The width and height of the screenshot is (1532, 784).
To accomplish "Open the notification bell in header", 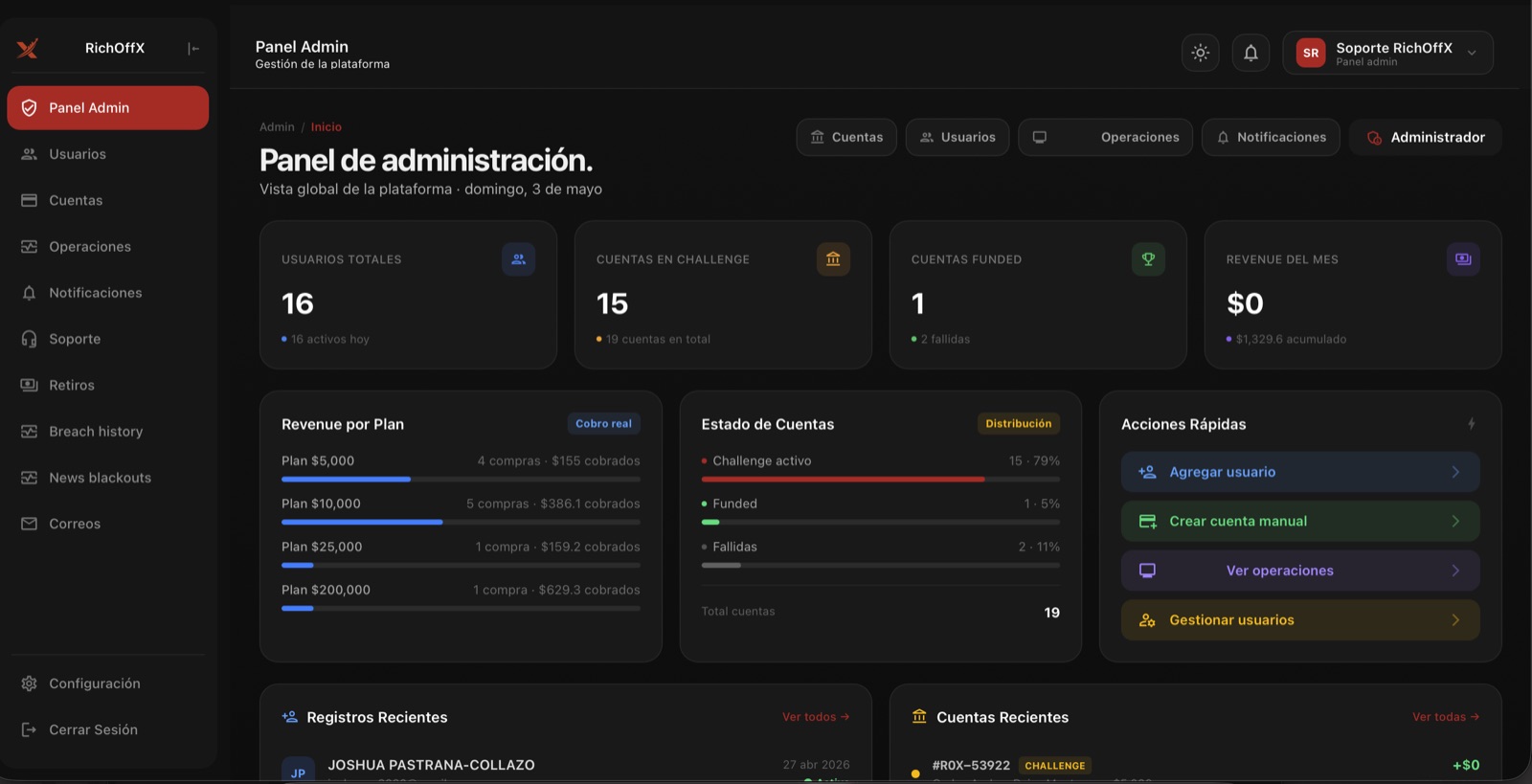I will 1250,53.
